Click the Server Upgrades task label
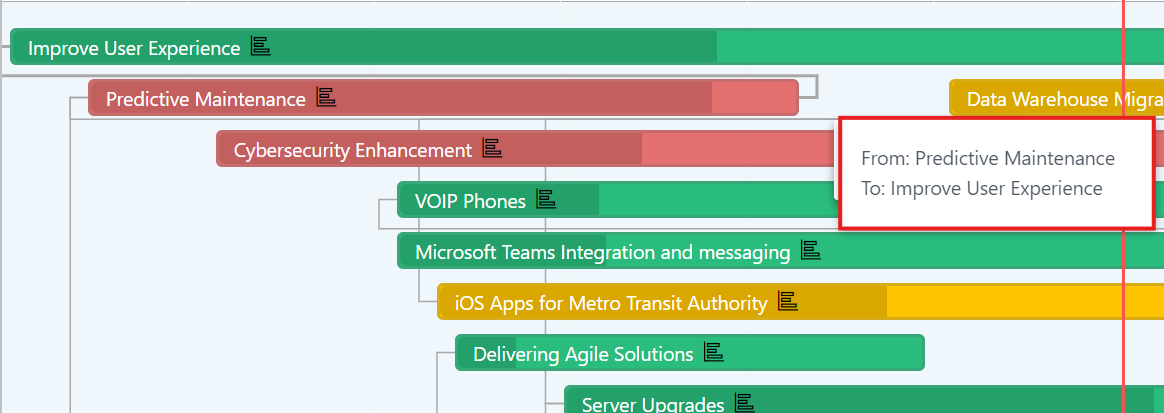Image resolution: width=1164 pixels, height=413 pixels. click(653, 405)
